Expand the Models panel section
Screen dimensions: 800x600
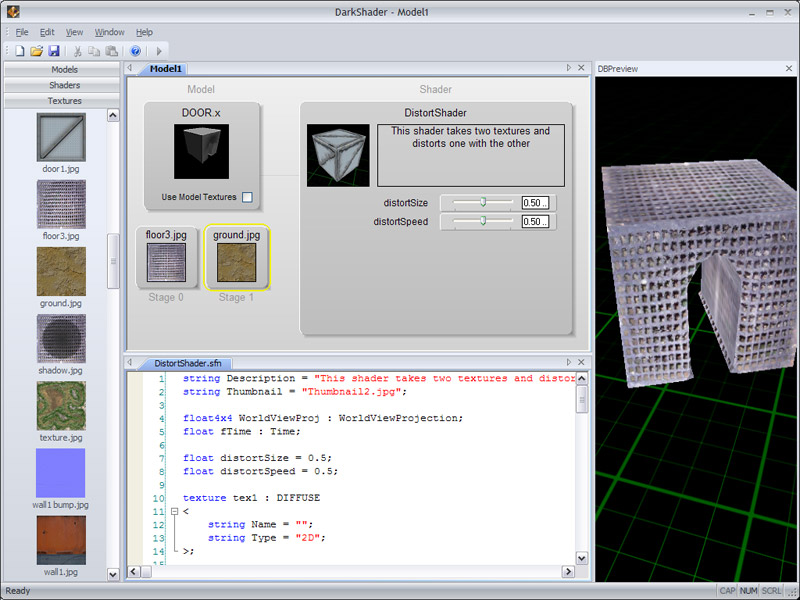(x=64, y=70)
